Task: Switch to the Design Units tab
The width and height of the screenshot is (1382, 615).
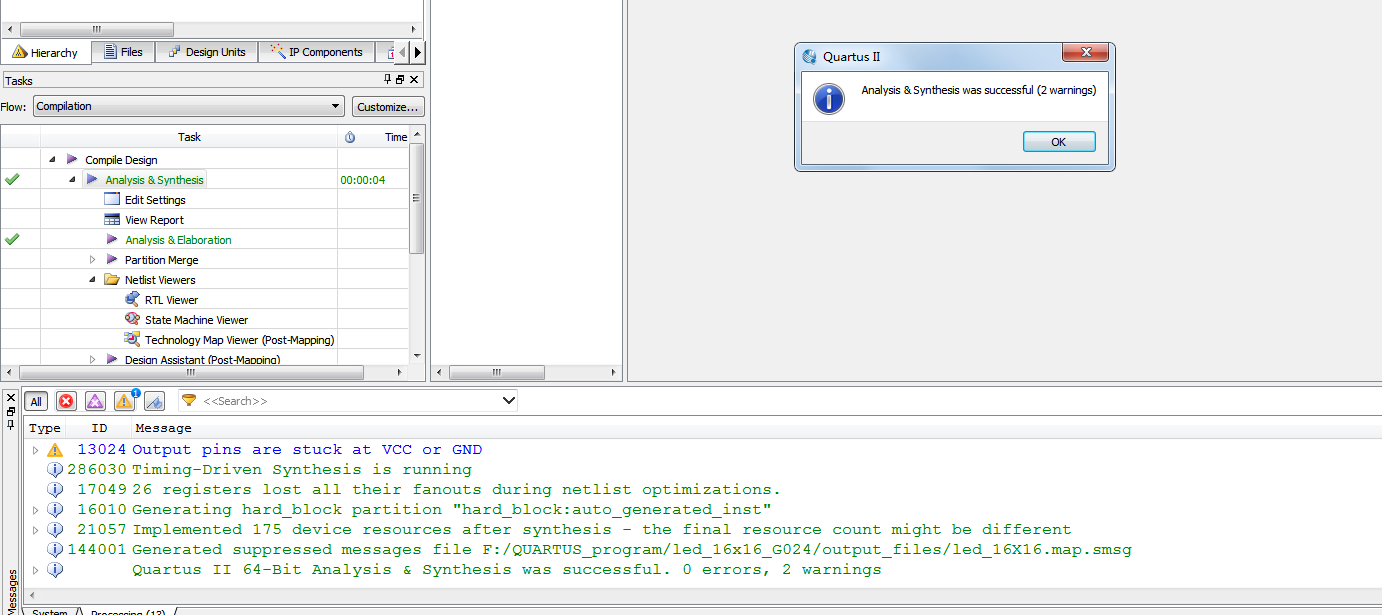Action: [207, 52]
